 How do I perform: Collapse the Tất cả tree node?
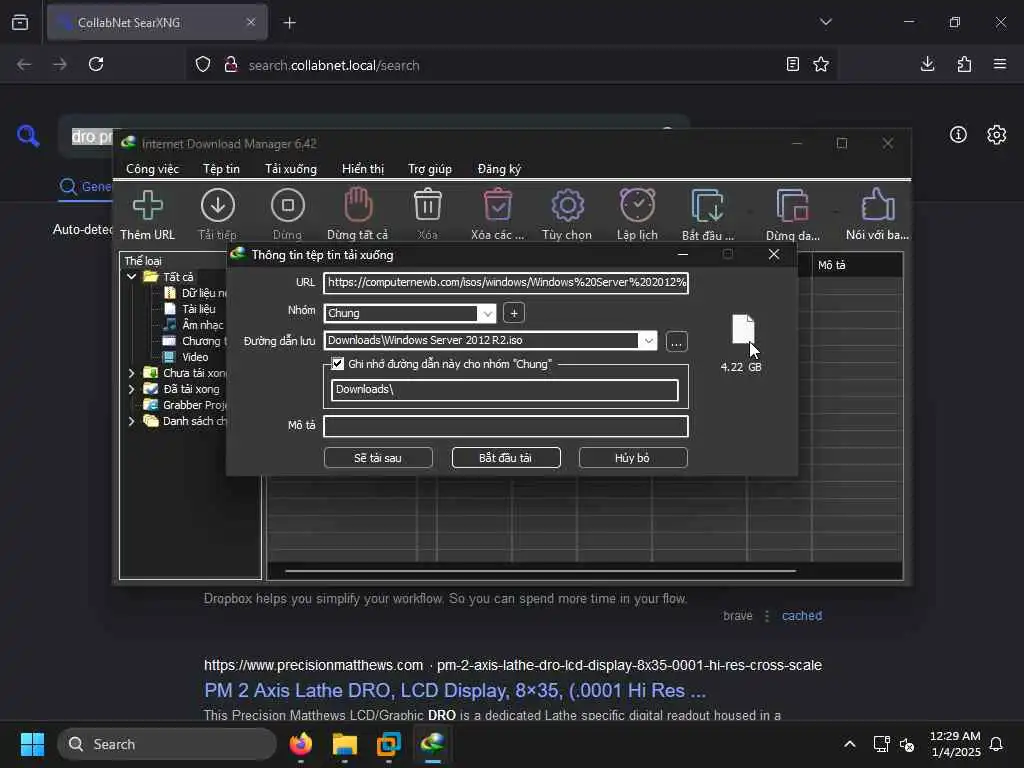(x=131, y=277)
